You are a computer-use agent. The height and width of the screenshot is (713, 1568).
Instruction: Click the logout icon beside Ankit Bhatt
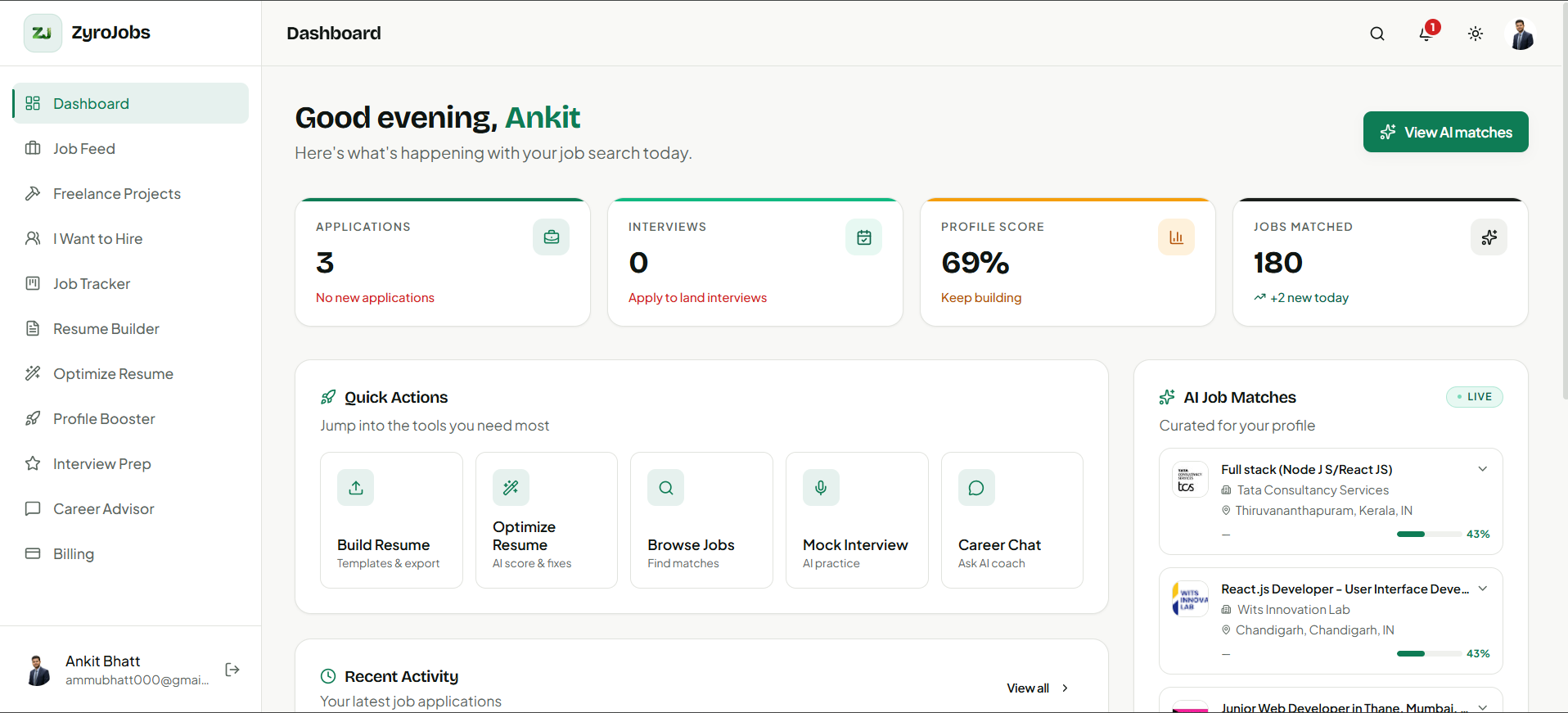[232, 670]
